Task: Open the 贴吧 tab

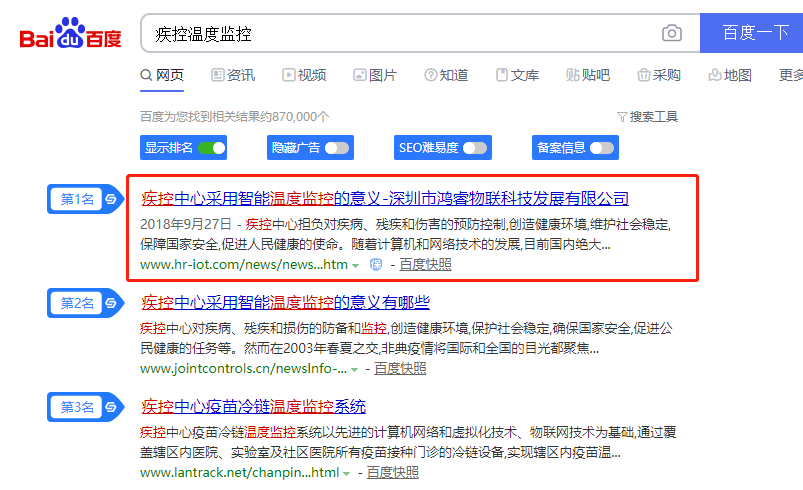Action: pyautogui.click(x=588, y=75)
